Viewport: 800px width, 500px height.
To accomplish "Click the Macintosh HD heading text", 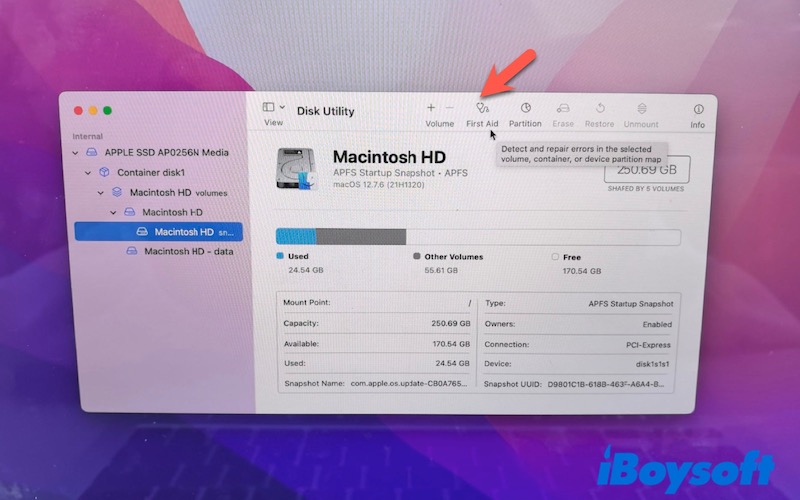I will (x=389, y=157).
